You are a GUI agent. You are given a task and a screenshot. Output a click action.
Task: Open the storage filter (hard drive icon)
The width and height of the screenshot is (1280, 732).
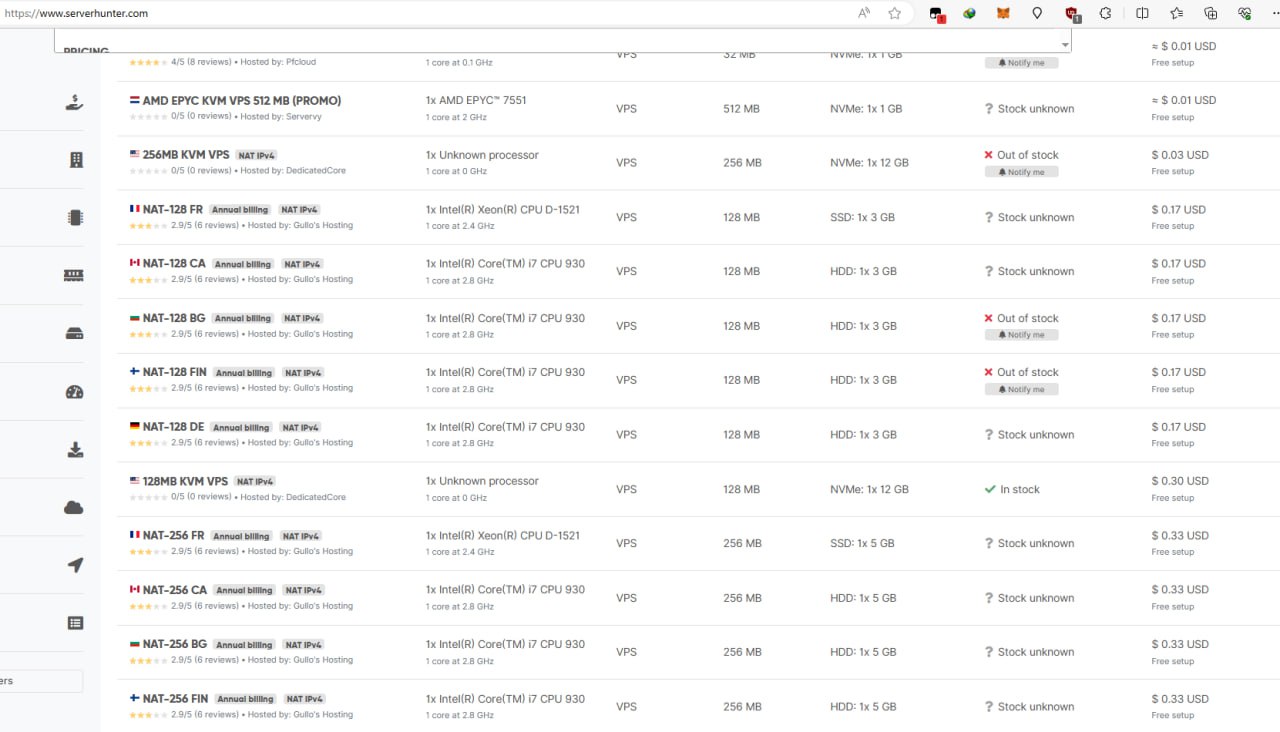click(x=75, y=334)
